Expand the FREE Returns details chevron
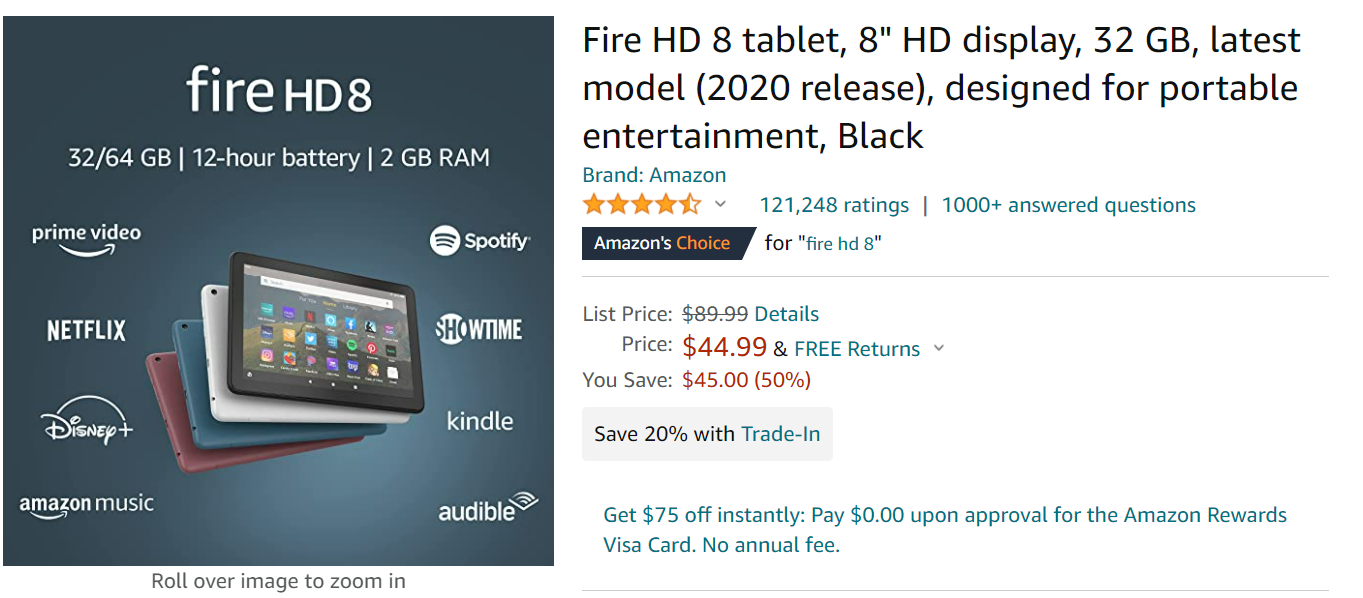The width and height of the screenshot is (1363, 598). pos(938,348)
